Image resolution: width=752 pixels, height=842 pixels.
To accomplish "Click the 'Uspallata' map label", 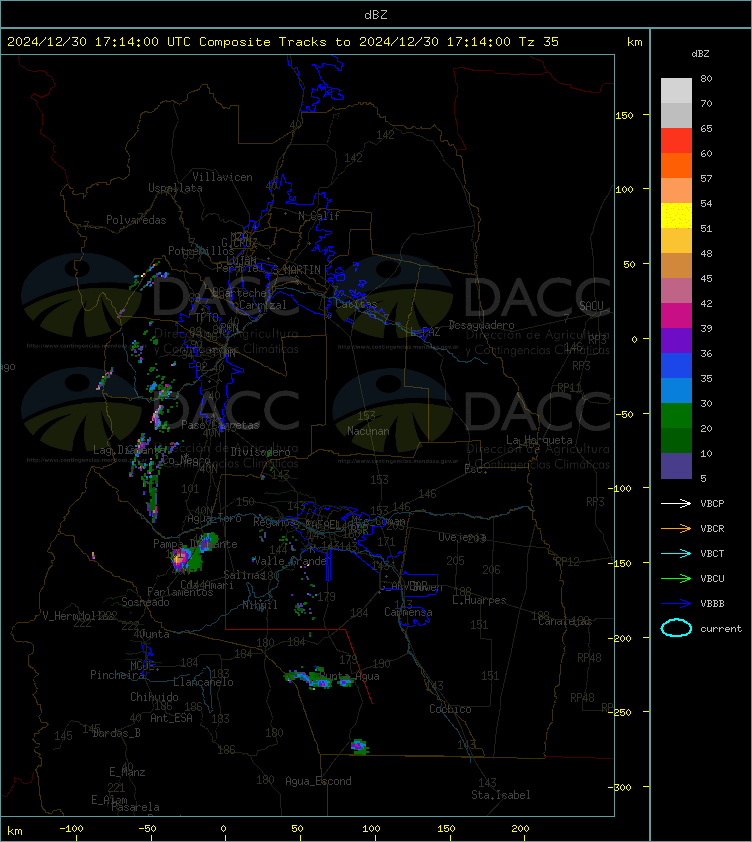I will pyautogui.click(x=175, y=188).
